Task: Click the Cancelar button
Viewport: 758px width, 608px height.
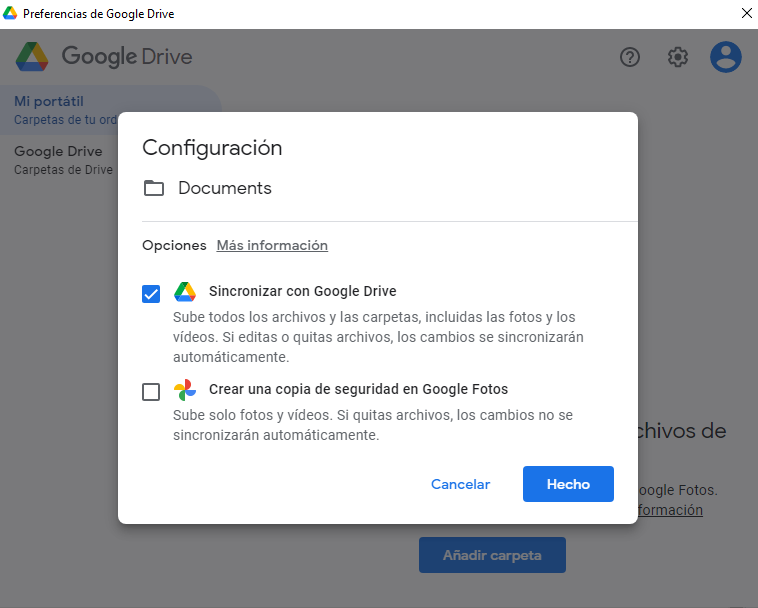Action: (460, 484)
